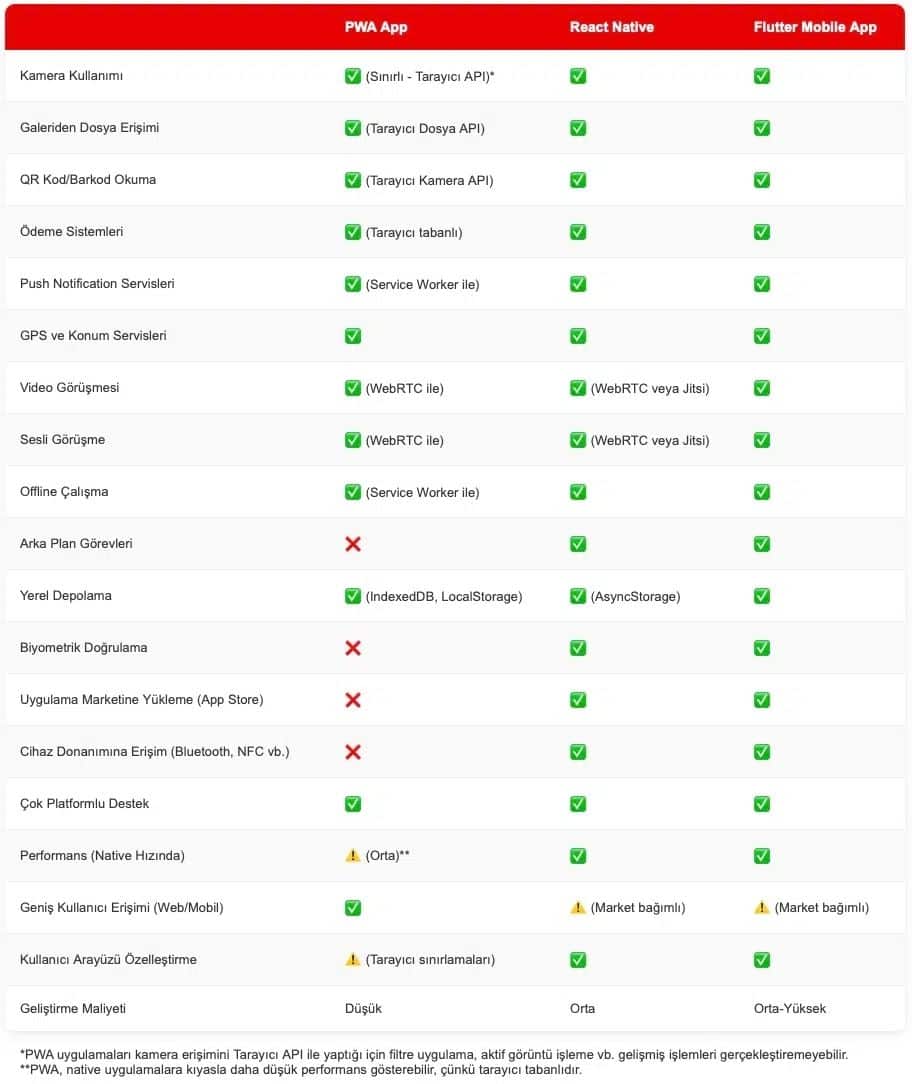Click the Düşük development cost value
Screen dimensions: 912x1084
pyautogui.click(x=363, y=1009)
